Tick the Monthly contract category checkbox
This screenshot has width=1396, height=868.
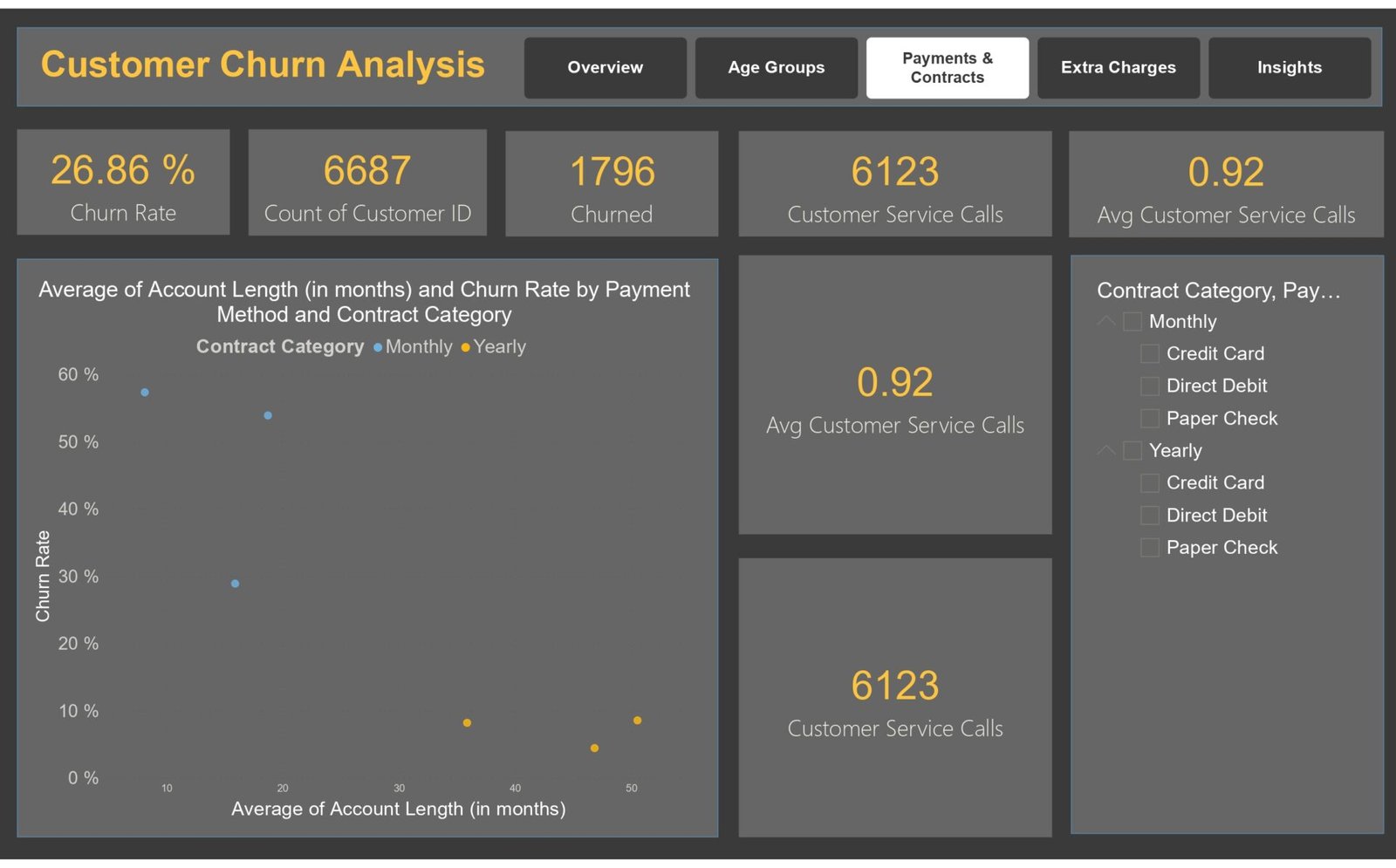[x=1133, y=322]
